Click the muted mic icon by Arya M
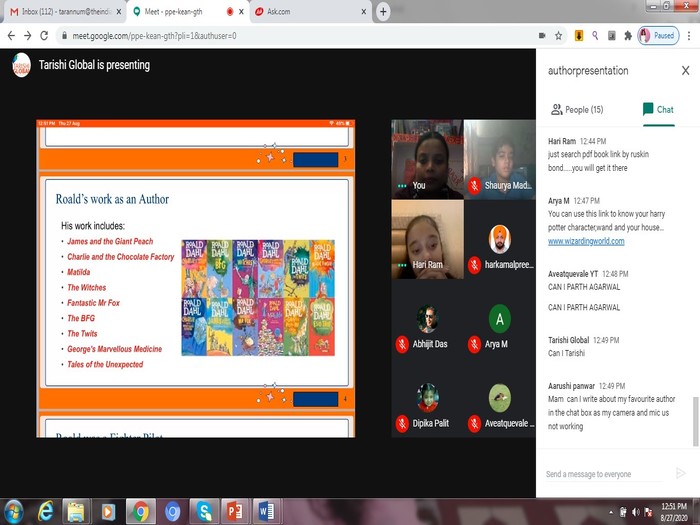This screenshot has width=700, height=525. tap(475, 344)
